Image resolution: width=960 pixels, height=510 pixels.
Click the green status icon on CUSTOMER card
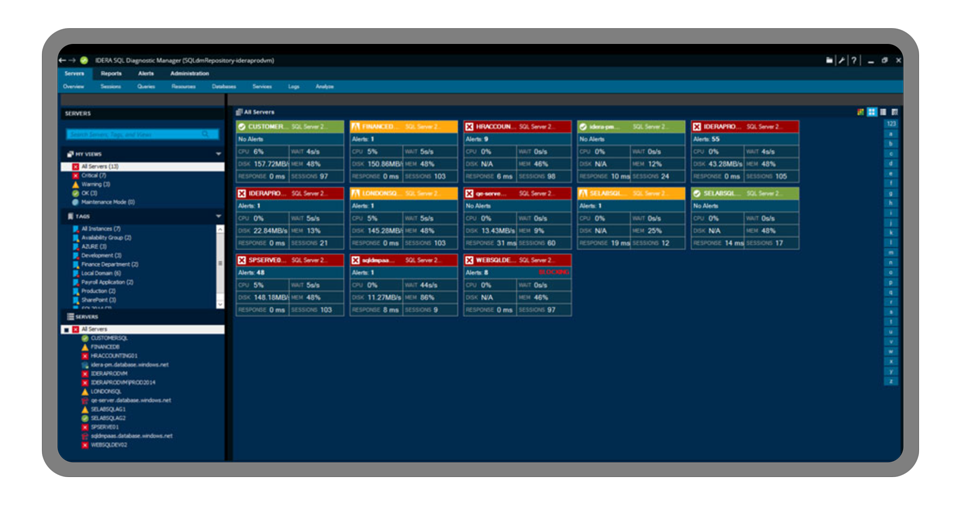pos(242,127)
